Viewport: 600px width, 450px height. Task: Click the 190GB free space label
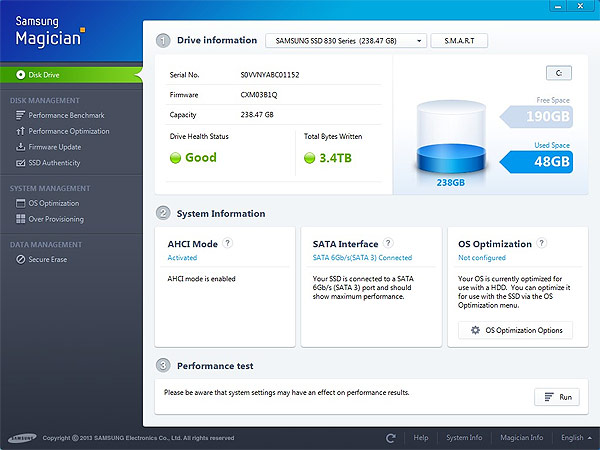pos(537,116)
